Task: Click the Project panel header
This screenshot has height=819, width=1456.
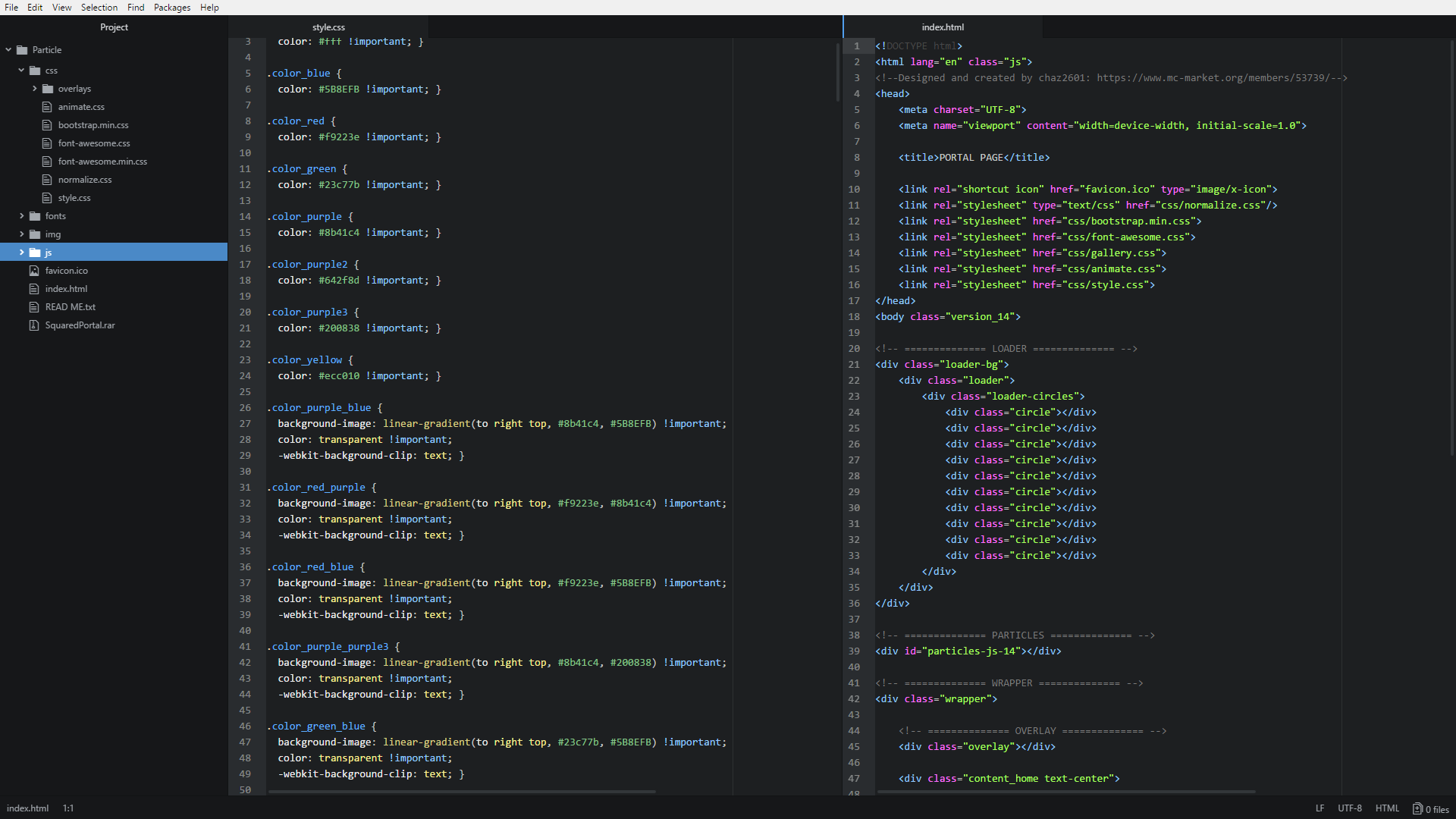Action: pos(114,27)
